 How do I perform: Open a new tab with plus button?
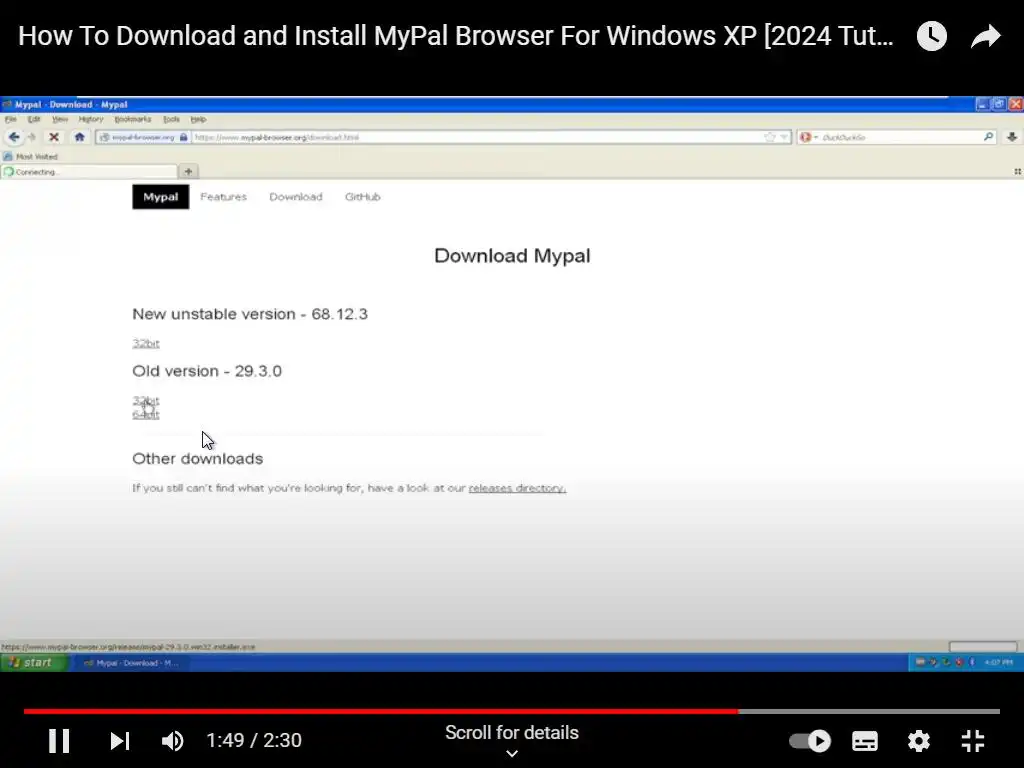tap(188, 172)
